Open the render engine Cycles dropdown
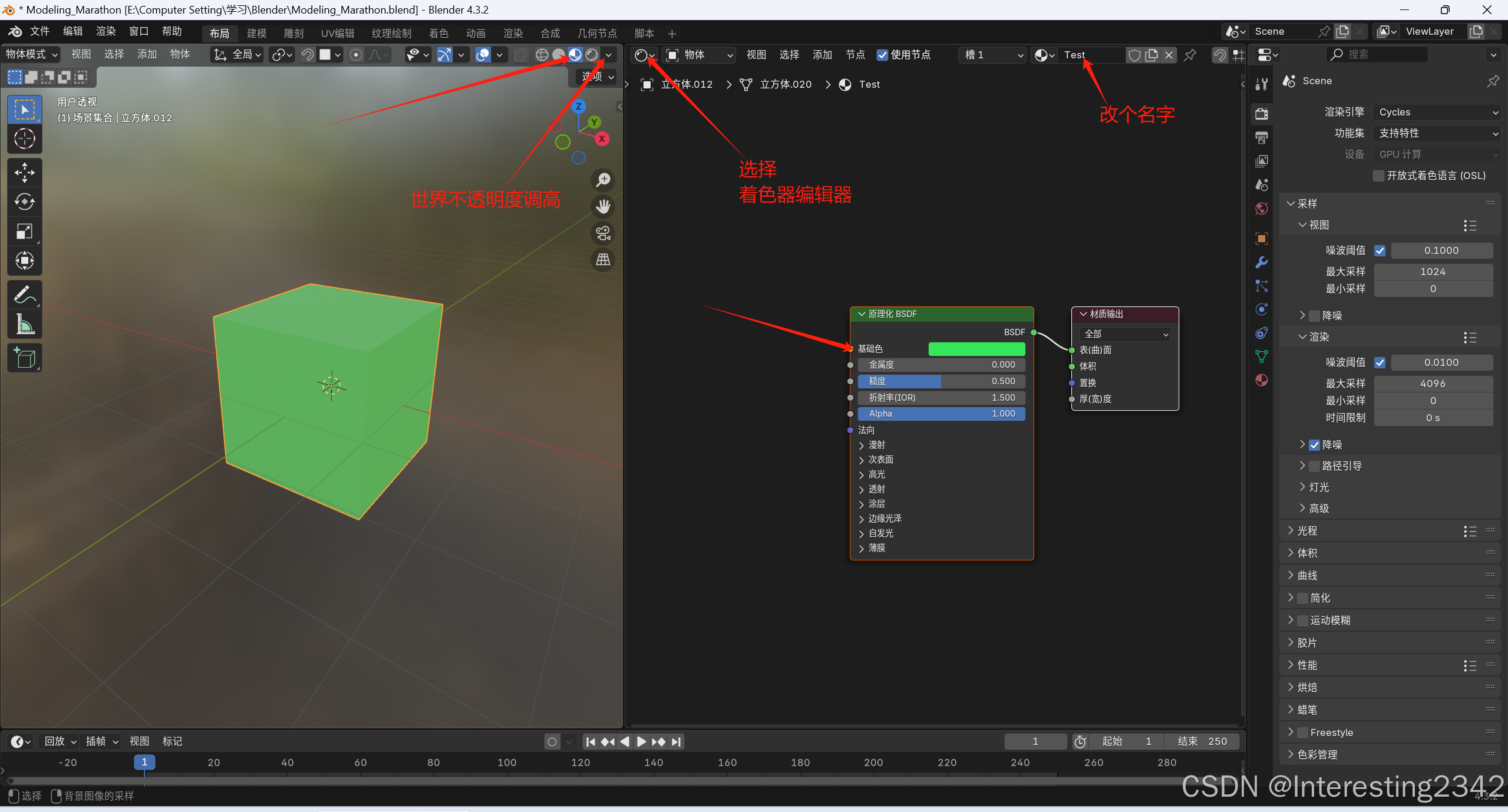This screenshot has height=812, width=1508. [1436, 112]
